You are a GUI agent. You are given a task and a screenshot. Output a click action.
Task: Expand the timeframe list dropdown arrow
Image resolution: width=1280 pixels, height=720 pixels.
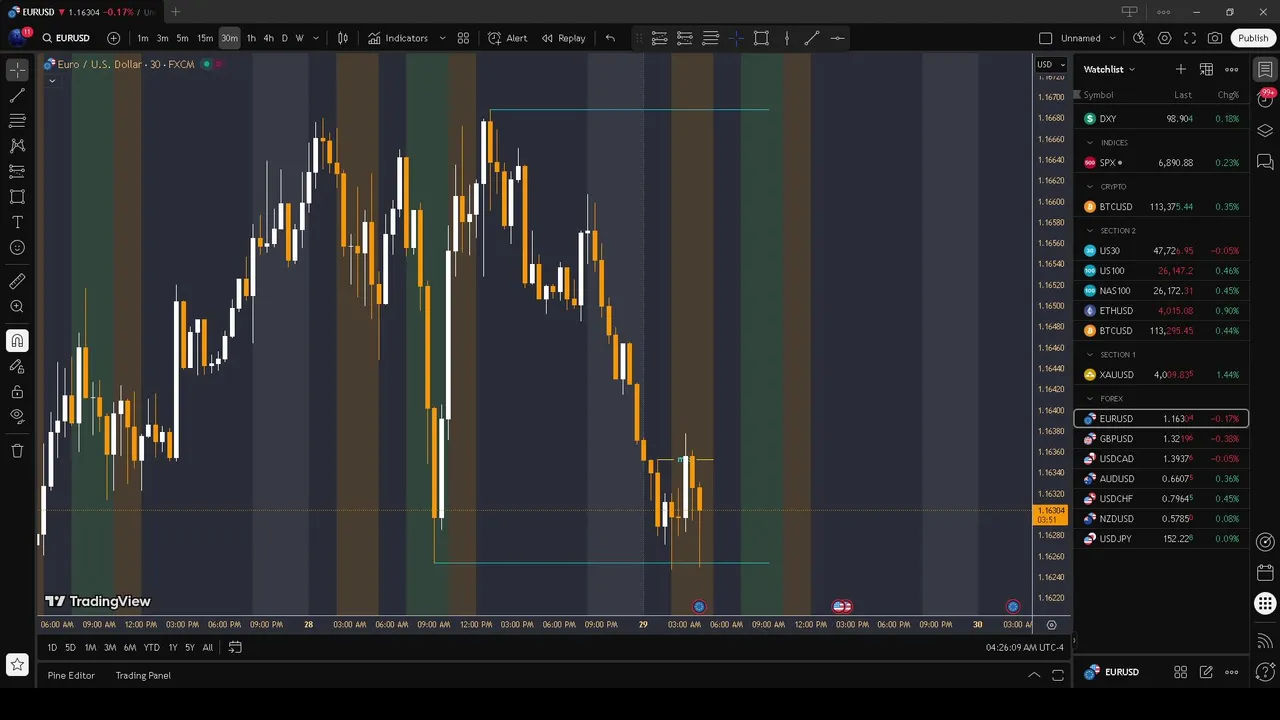coord(316,38)
